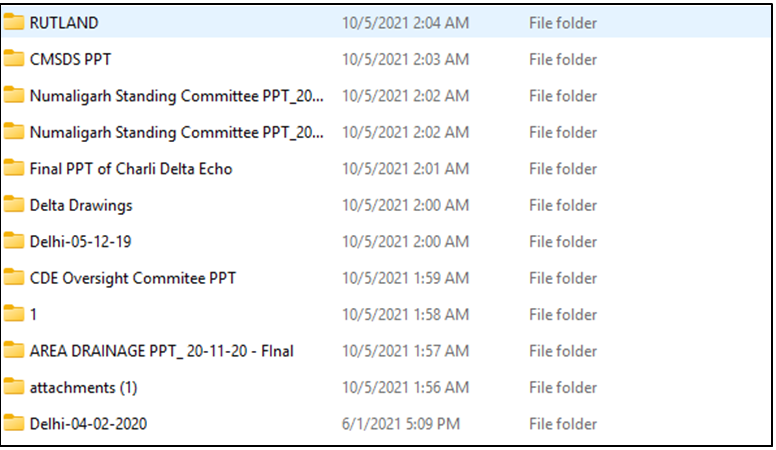Click File folder type of attachments (1) row

[563, 387]
